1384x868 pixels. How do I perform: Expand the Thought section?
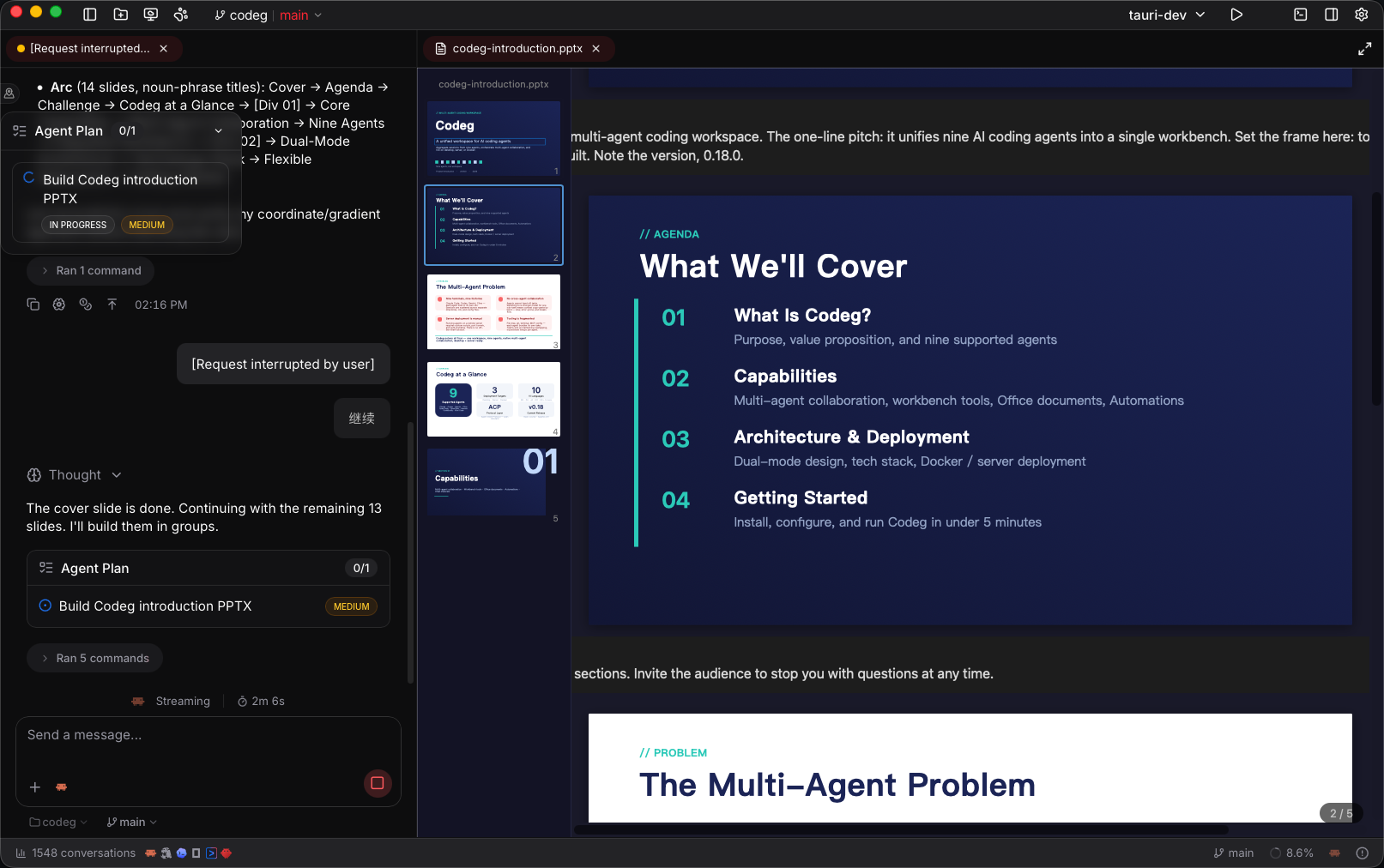click(75, 475)
